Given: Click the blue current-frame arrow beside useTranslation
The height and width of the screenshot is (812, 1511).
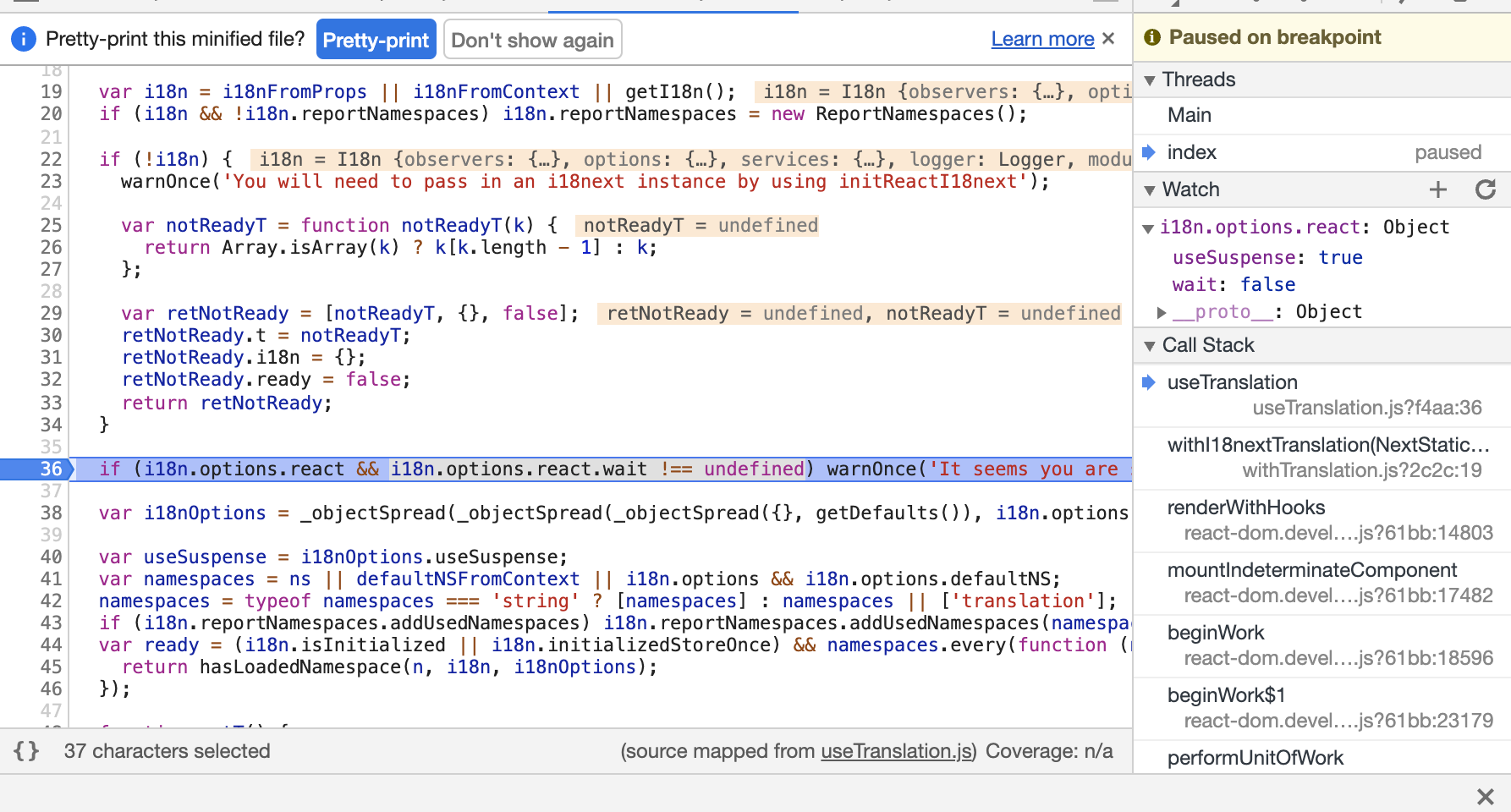Looking at the screenshot, I should click(x=1149, y=382).
